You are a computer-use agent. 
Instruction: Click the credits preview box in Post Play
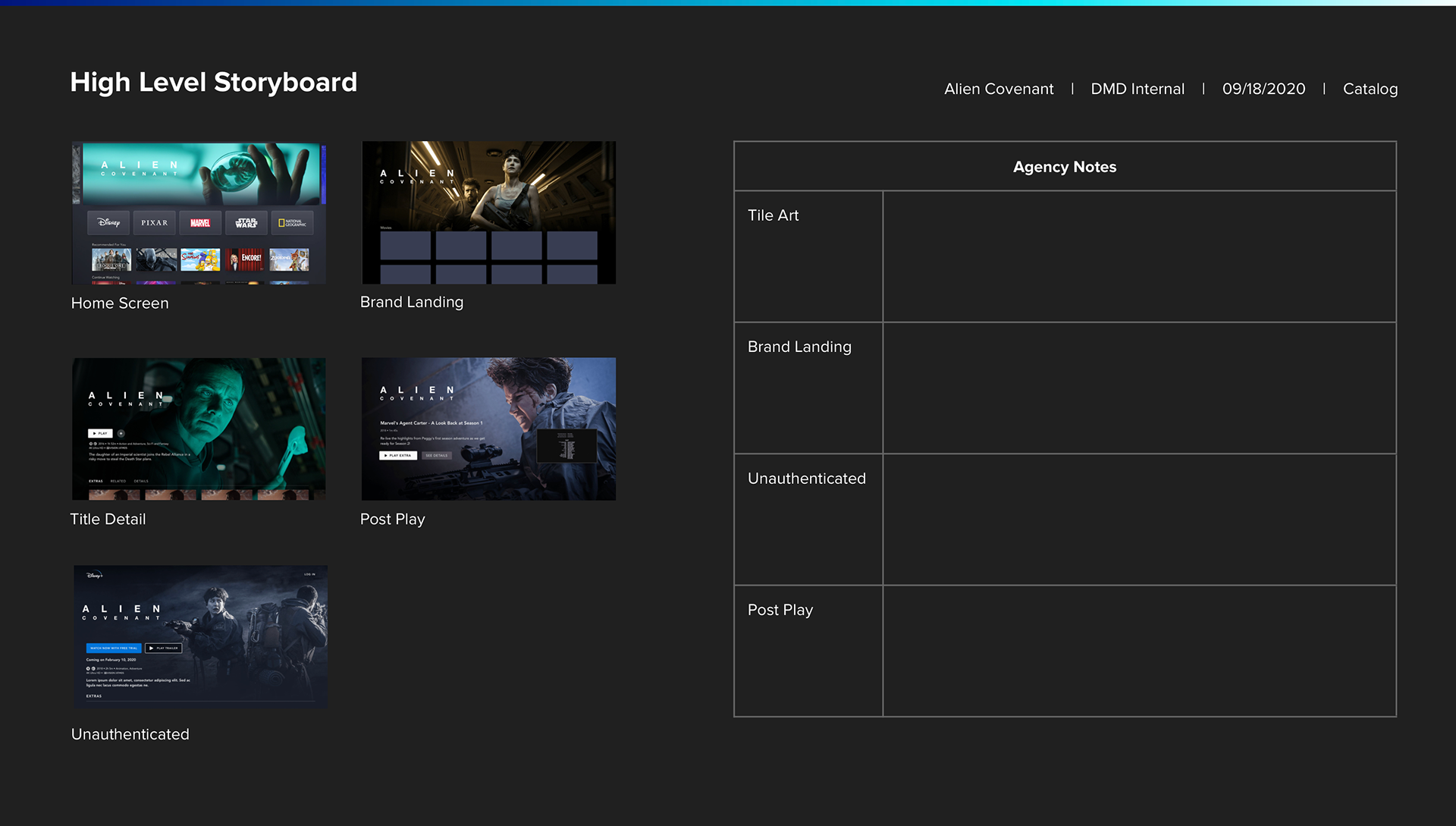566,446
